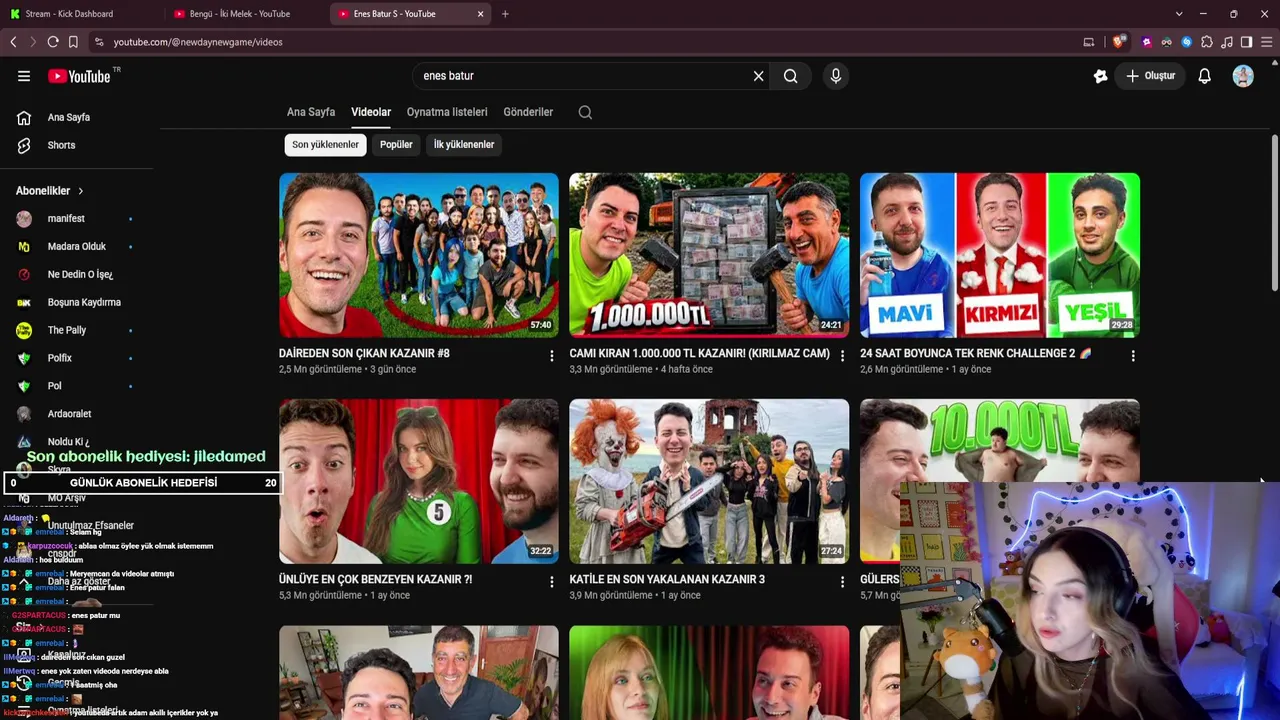The width and height of the screenshot is (1280, 720).
Task: Open the tab search dropdown arrow
Action: pos(1179,14)
